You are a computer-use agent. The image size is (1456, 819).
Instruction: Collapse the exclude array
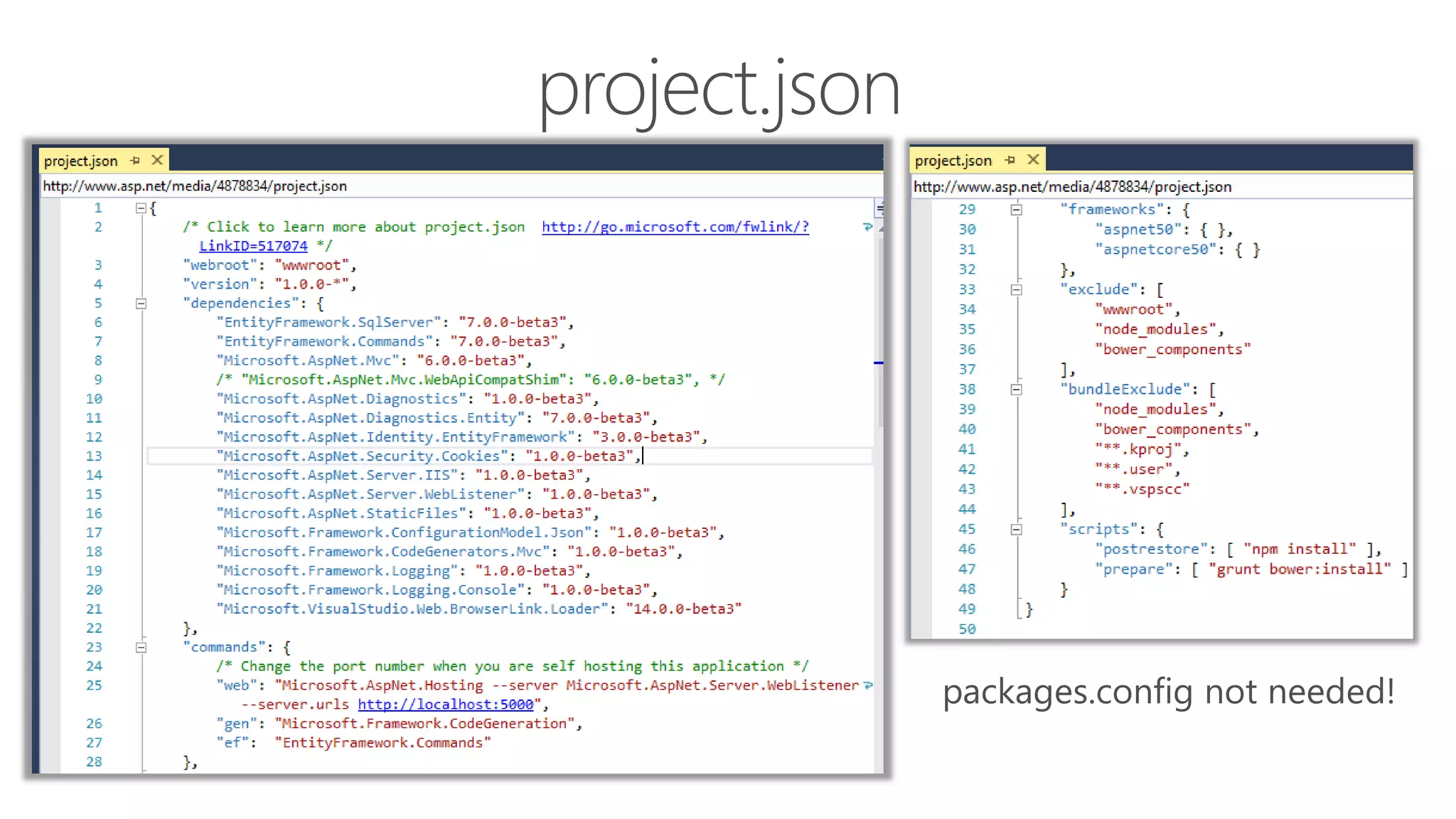1016,290
